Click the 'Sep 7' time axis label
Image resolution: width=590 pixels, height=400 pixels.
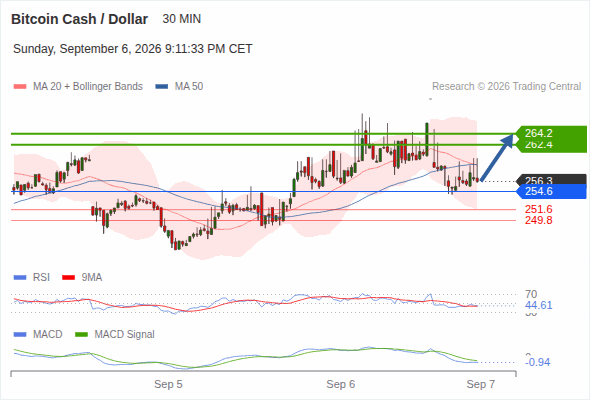pyautogui.click(x=481, y=385)
